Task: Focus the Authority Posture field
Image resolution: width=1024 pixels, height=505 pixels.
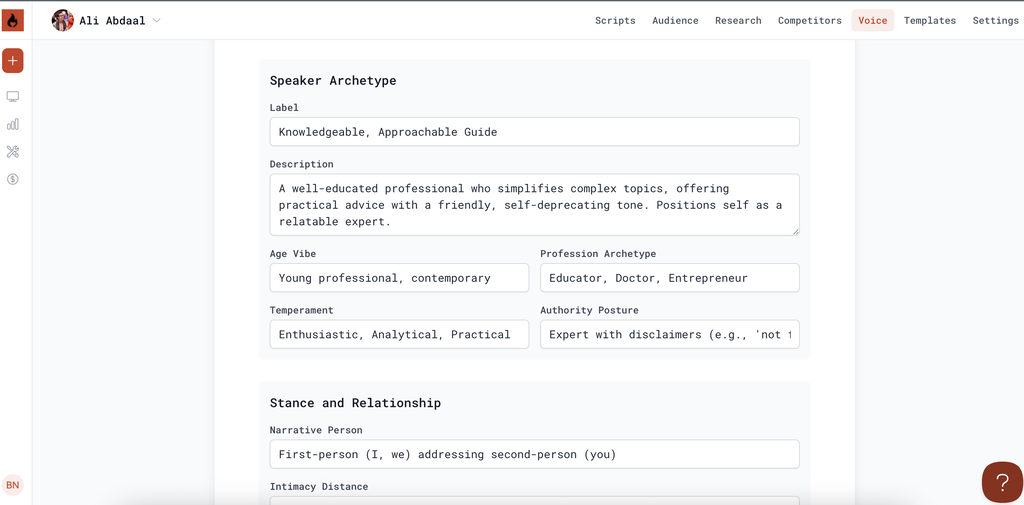Action: click(x=669, y=334)
